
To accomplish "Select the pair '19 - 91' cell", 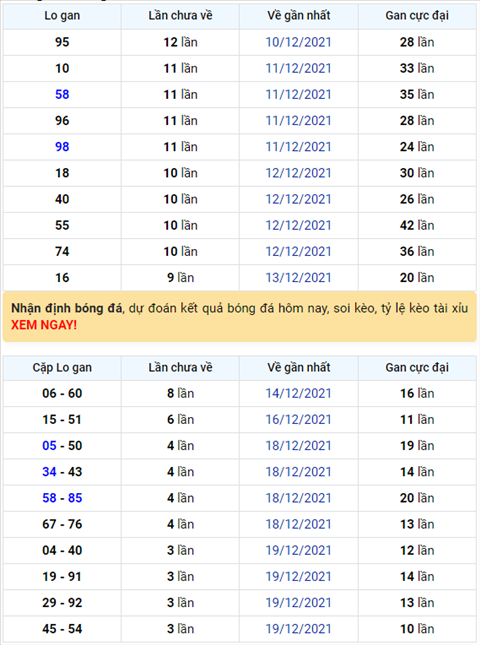I will [x=62, y=577].
